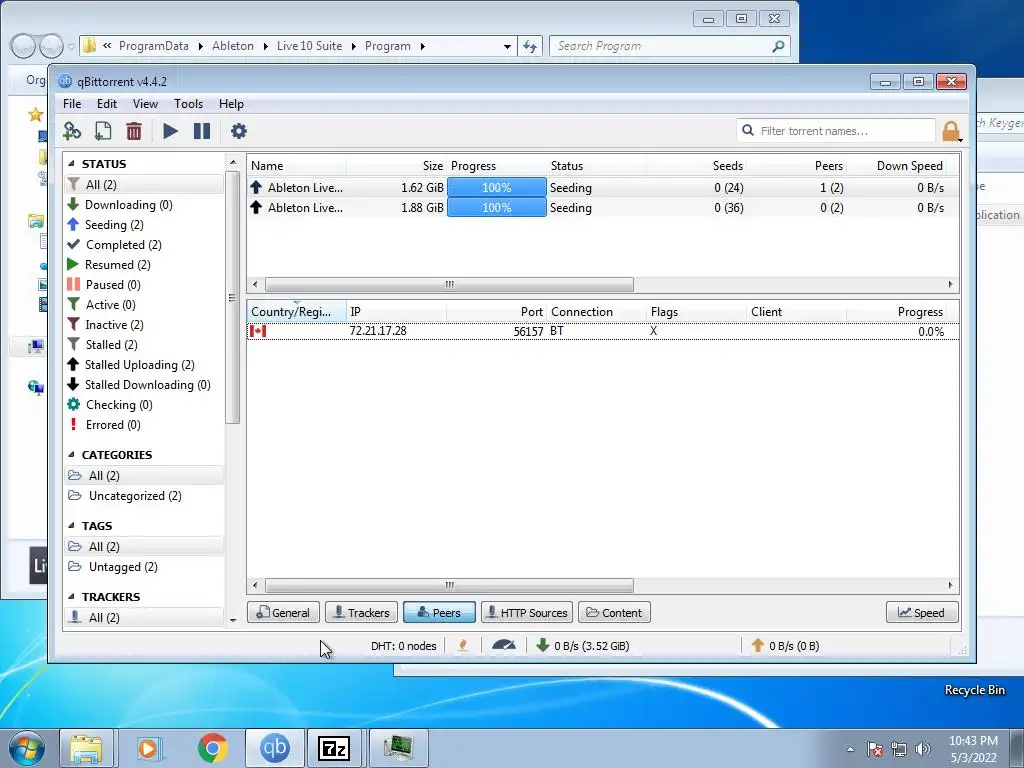
Task: Open Google Chrome from the taskbar
Action: 212,748
